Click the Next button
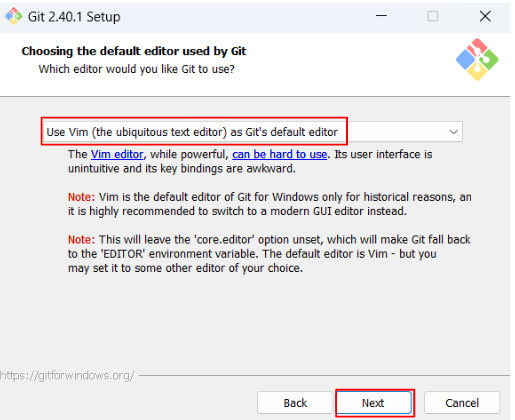515x420 pixels. [x=374, y=403]
